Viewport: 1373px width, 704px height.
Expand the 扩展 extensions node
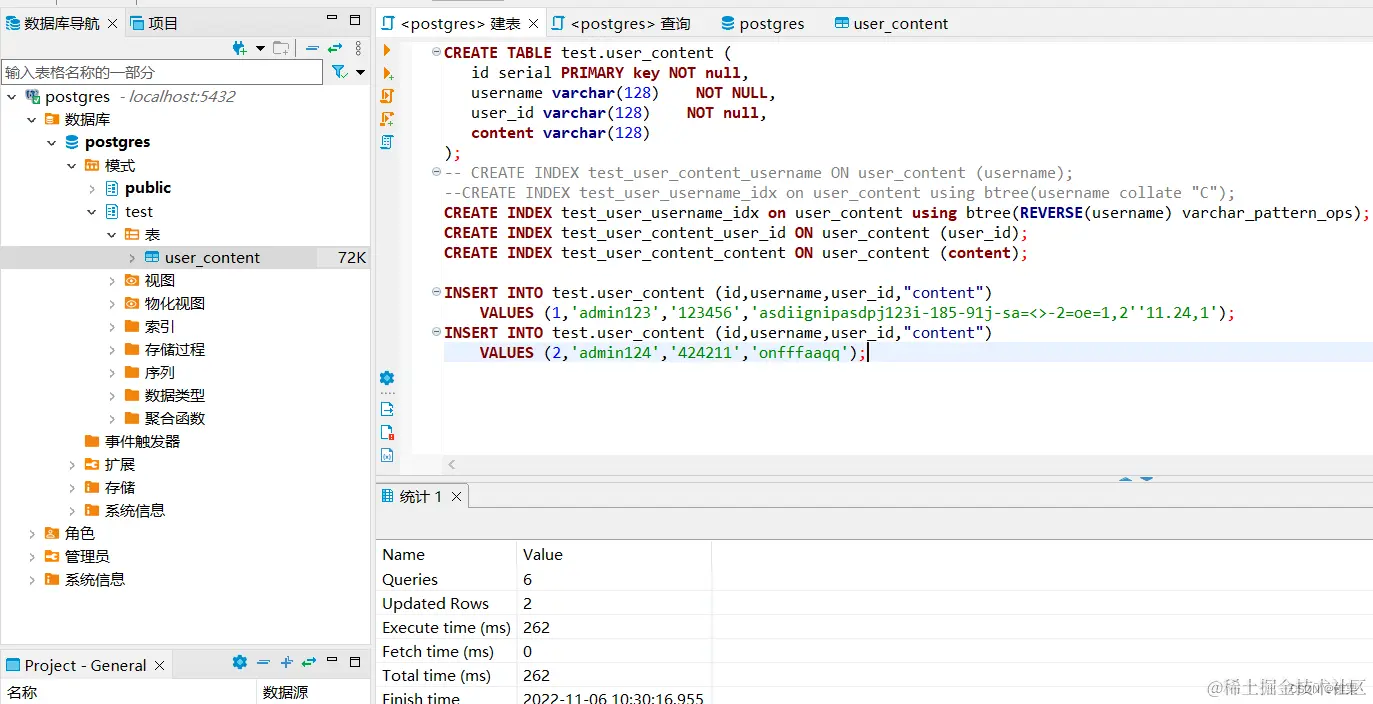[72, 465]
